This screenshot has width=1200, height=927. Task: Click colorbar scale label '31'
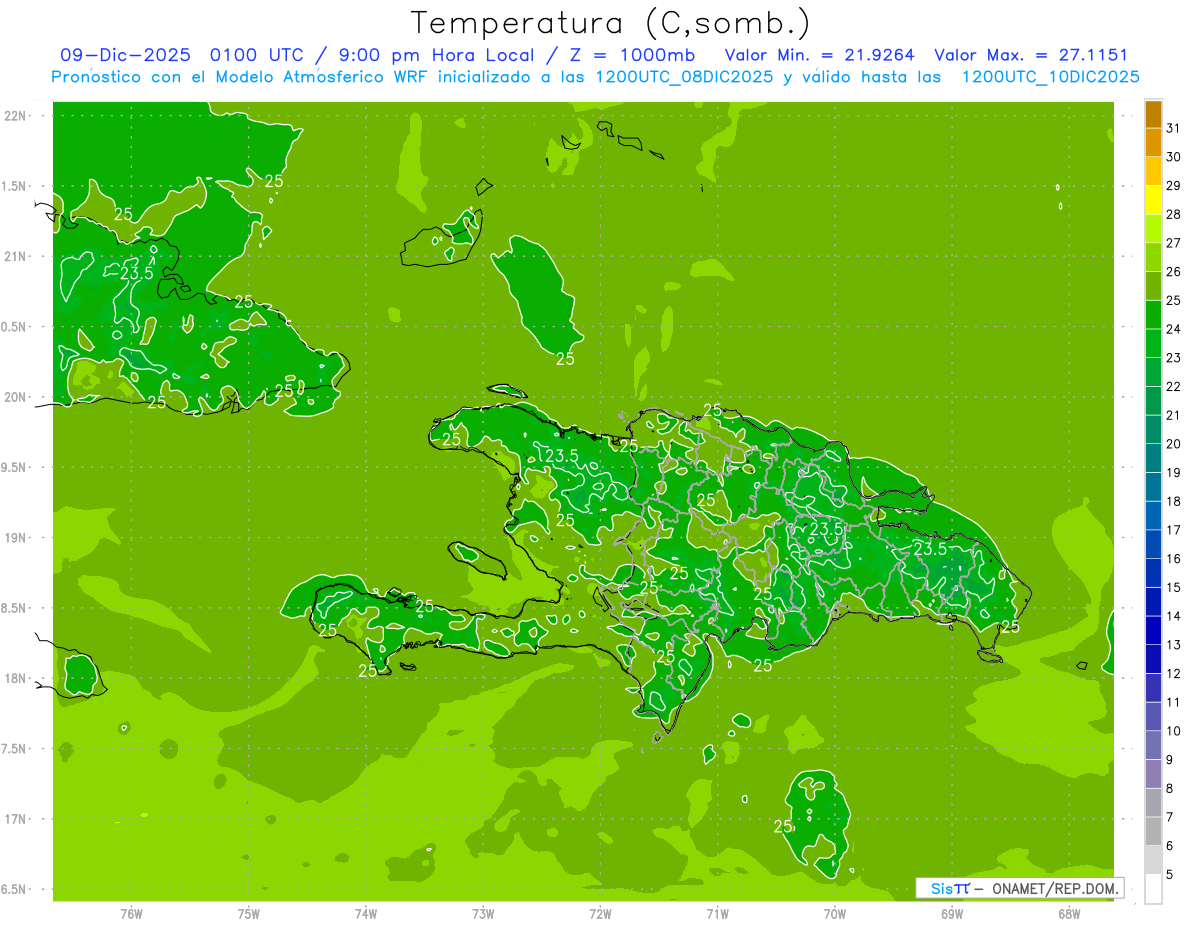pos(1173,128)
